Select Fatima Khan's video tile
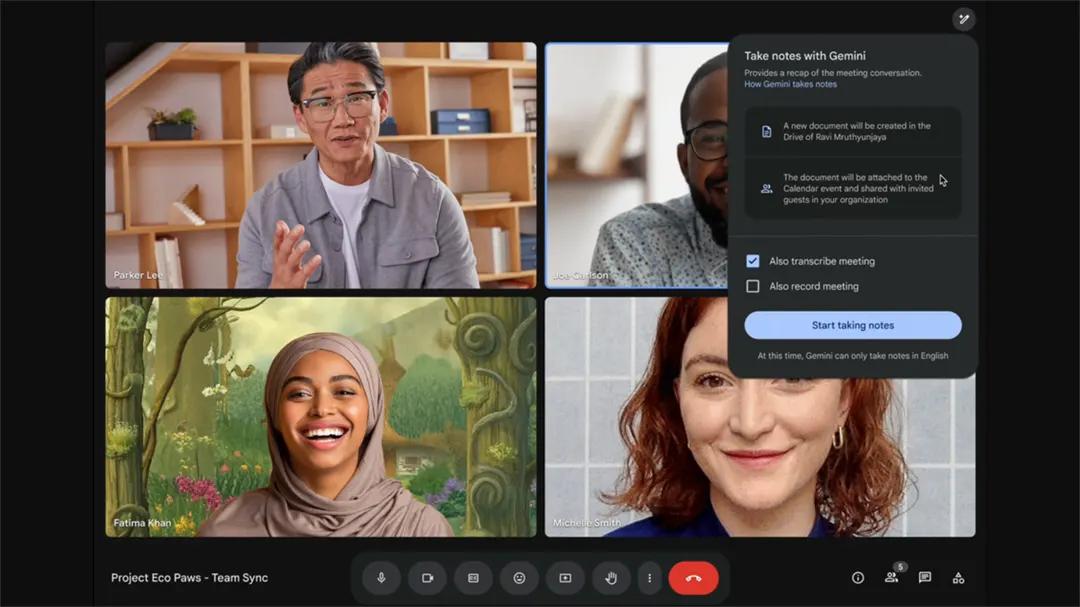The width and height of the screenshot is (1080, 607). [321, 417]
